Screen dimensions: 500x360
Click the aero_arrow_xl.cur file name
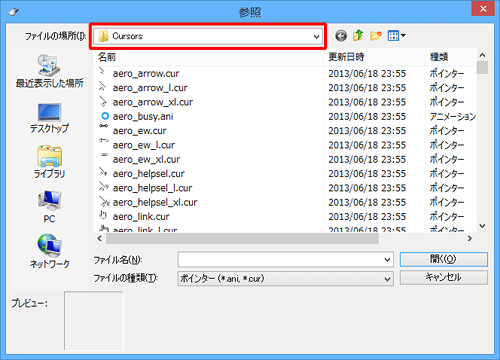[153, 102]
